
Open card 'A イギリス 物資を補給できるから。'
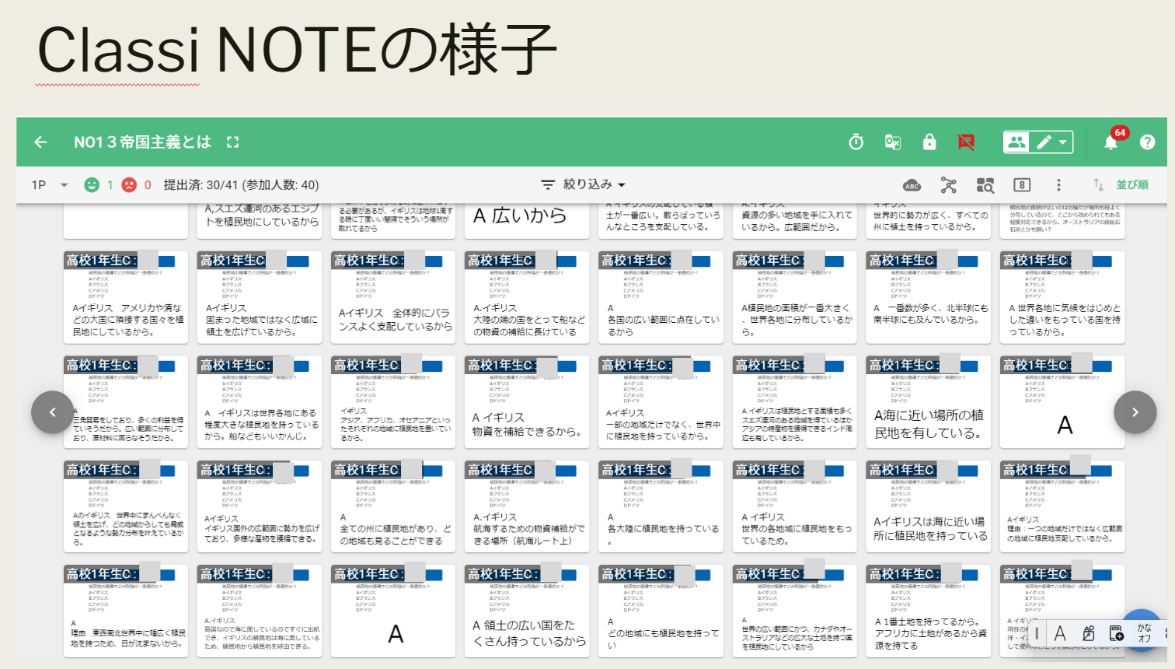pos(527,402)
